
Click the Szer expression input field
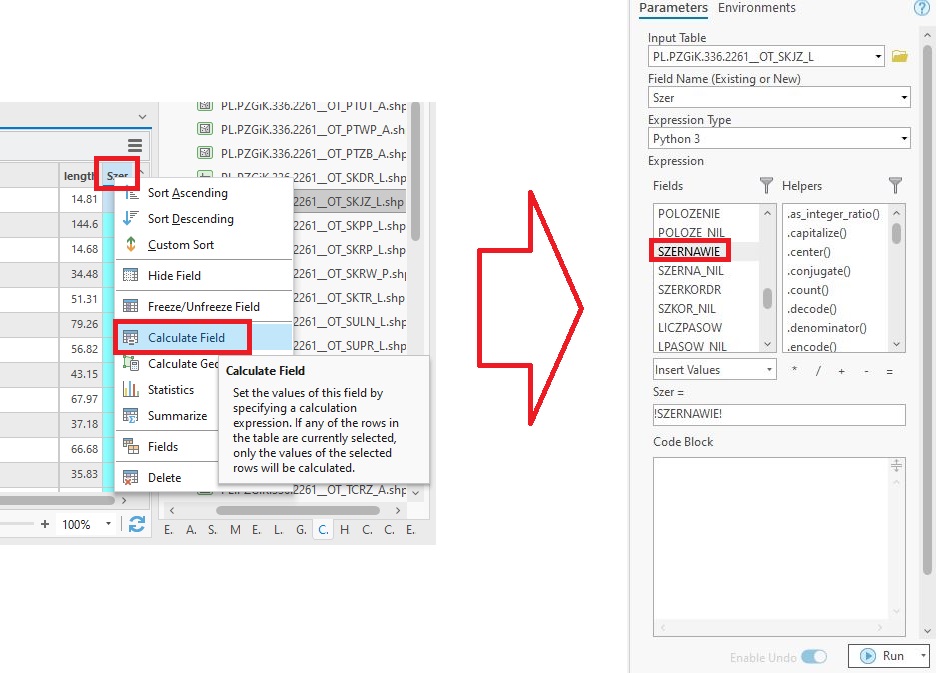[778, 415]
